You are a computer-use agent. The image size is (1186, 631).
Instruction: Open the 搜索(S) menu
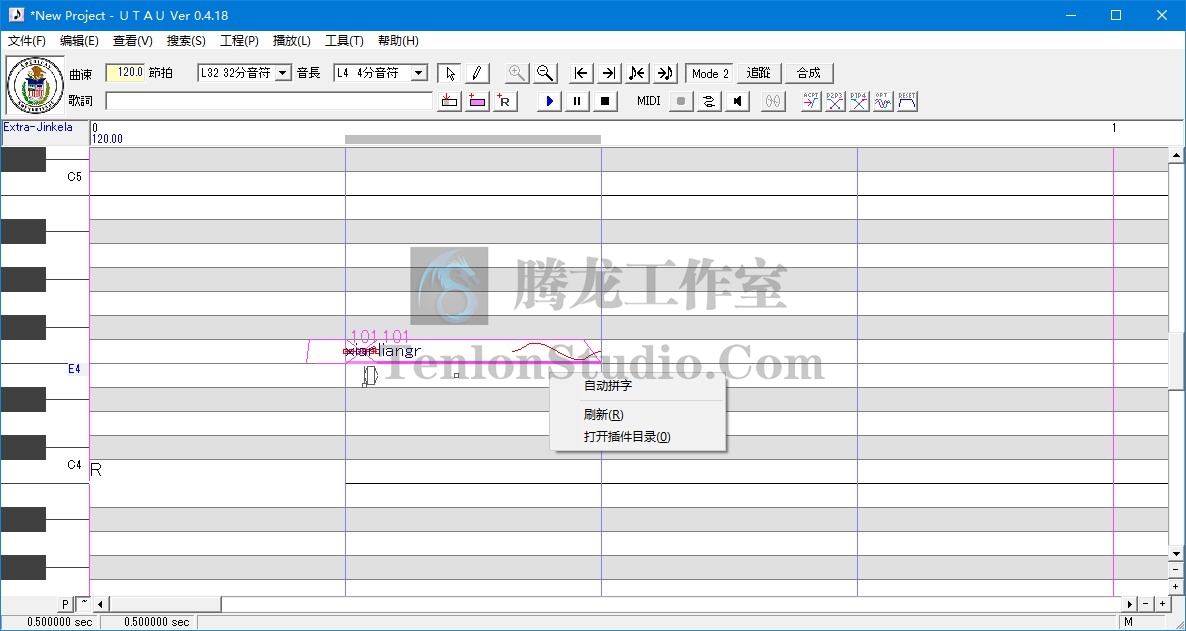186,41
